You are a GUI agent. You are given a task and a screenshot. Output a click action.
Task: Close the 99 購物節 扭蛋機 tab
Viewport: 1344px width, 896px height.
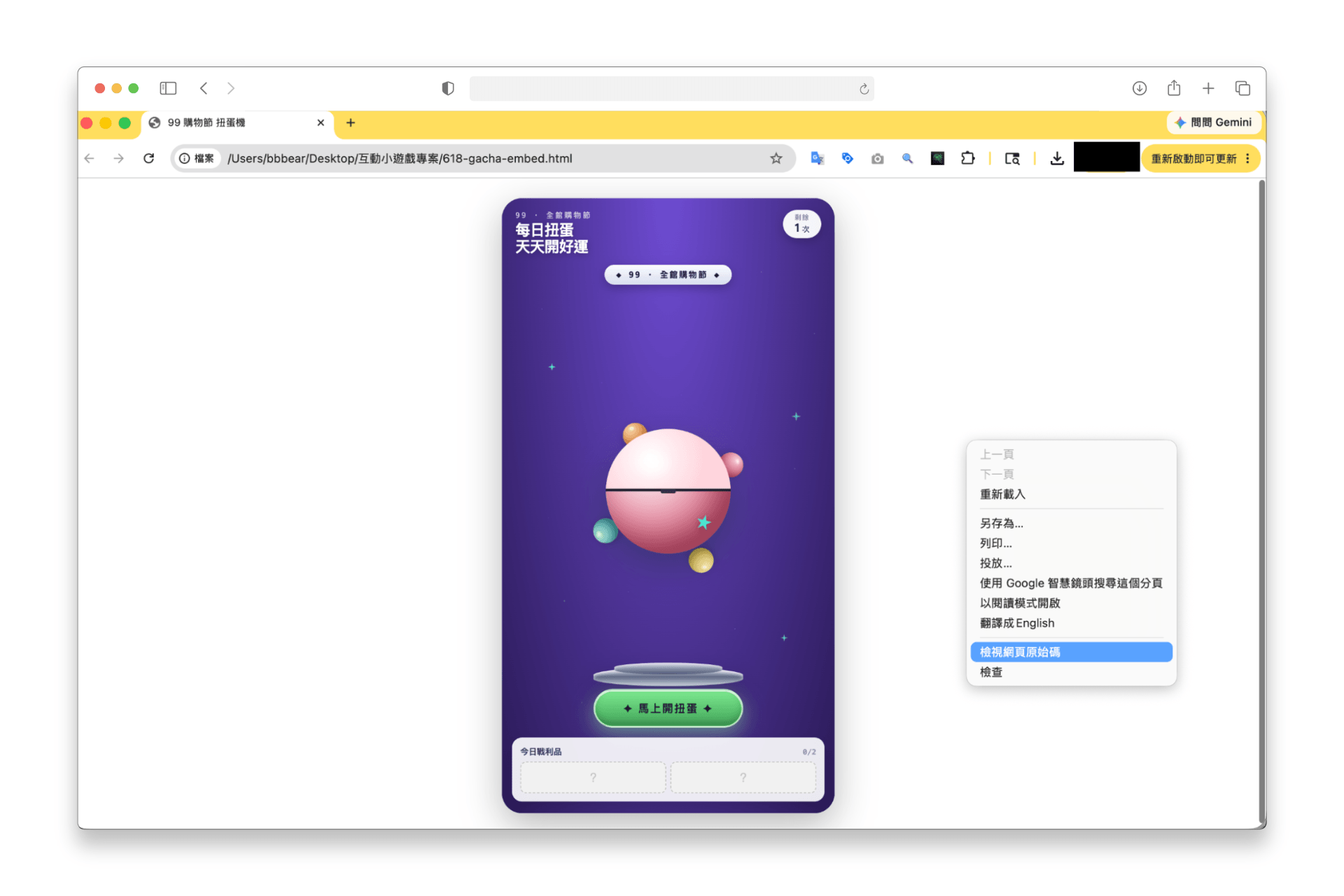pos(321,122)
